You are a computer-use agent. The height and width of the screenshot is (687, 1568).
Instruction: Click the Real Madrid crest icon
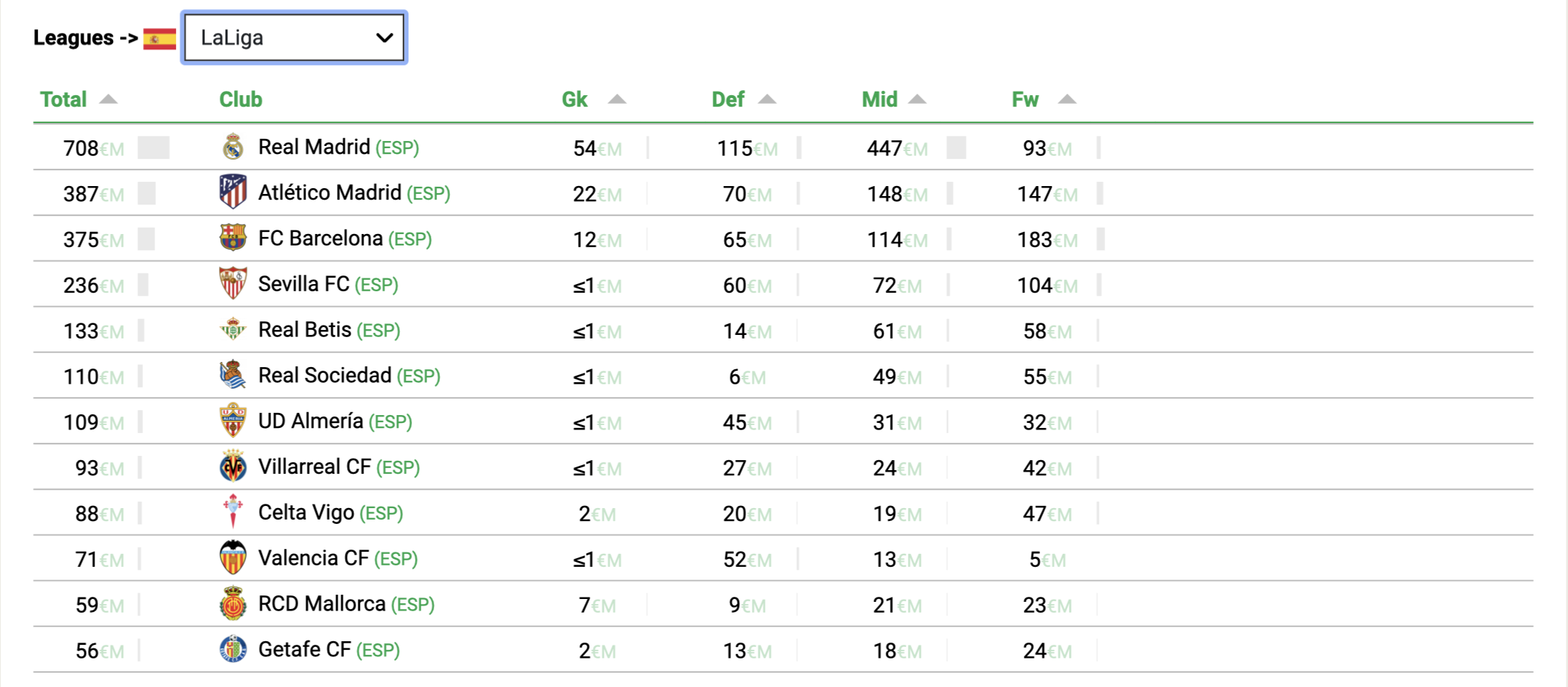click(x=233, y=147)
